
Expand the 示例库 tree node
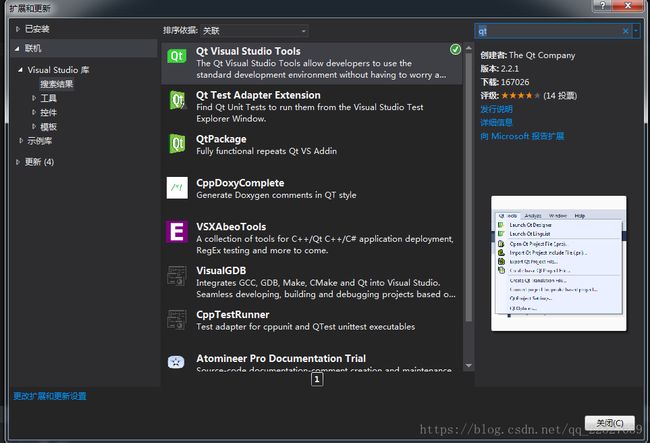[x=21, y=141]
